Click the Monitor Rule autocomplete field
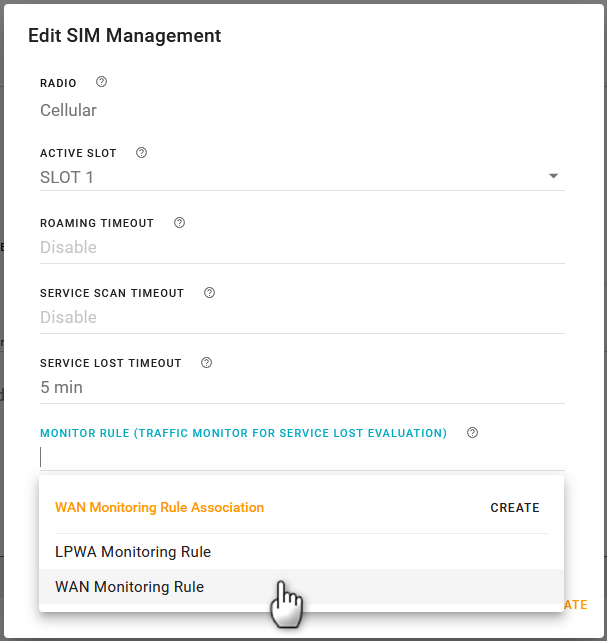This screenshot has width=607, height=641. [300, 457]
